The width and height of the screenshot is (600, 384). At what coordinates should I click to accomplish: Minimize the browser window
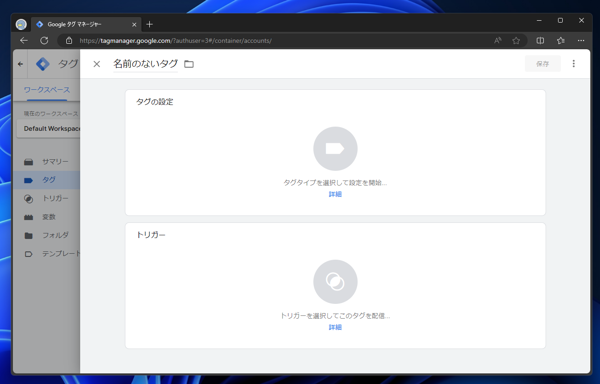(539, 21)
